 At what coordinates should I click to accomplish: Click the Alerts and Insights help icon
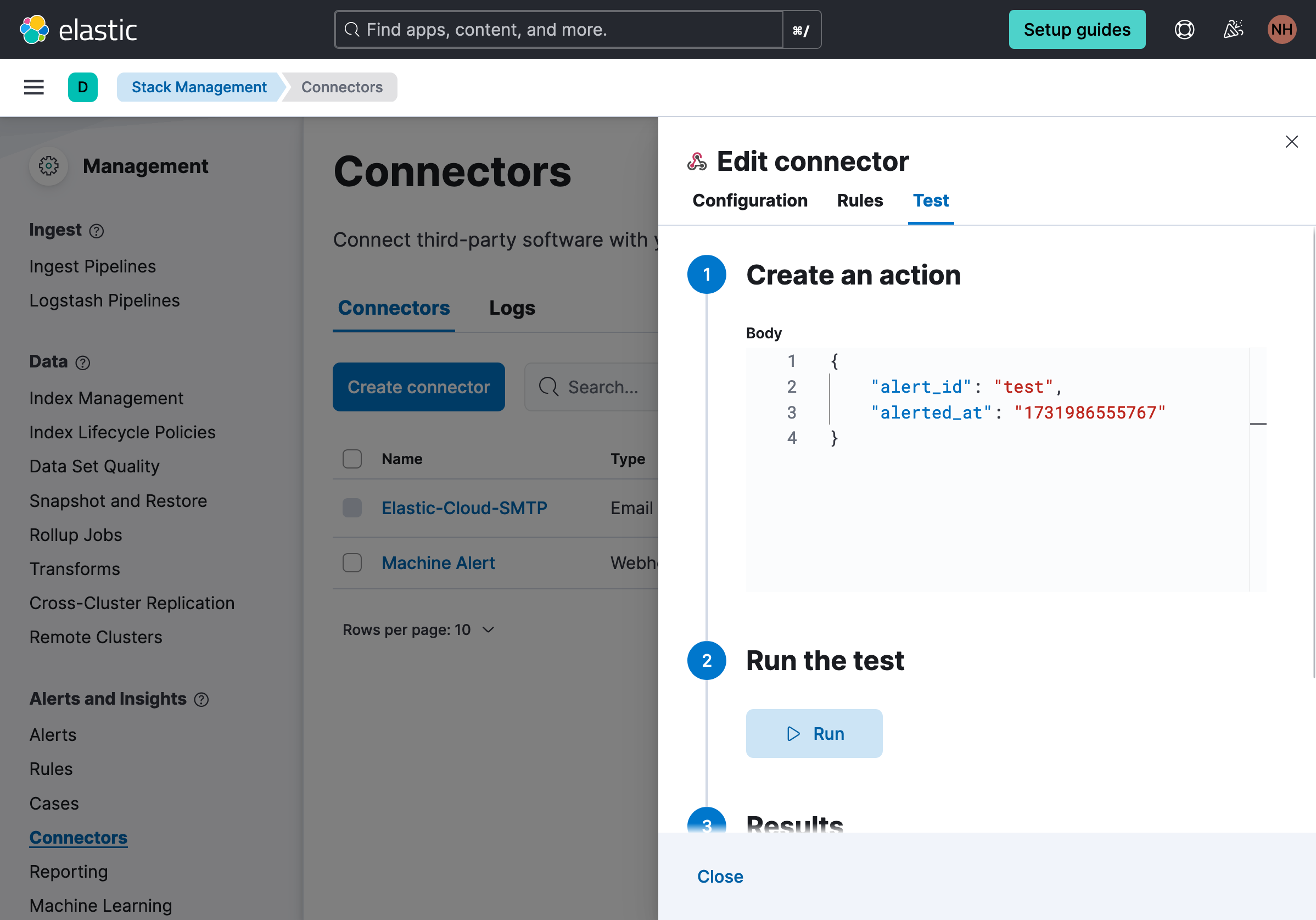point(201,699)
